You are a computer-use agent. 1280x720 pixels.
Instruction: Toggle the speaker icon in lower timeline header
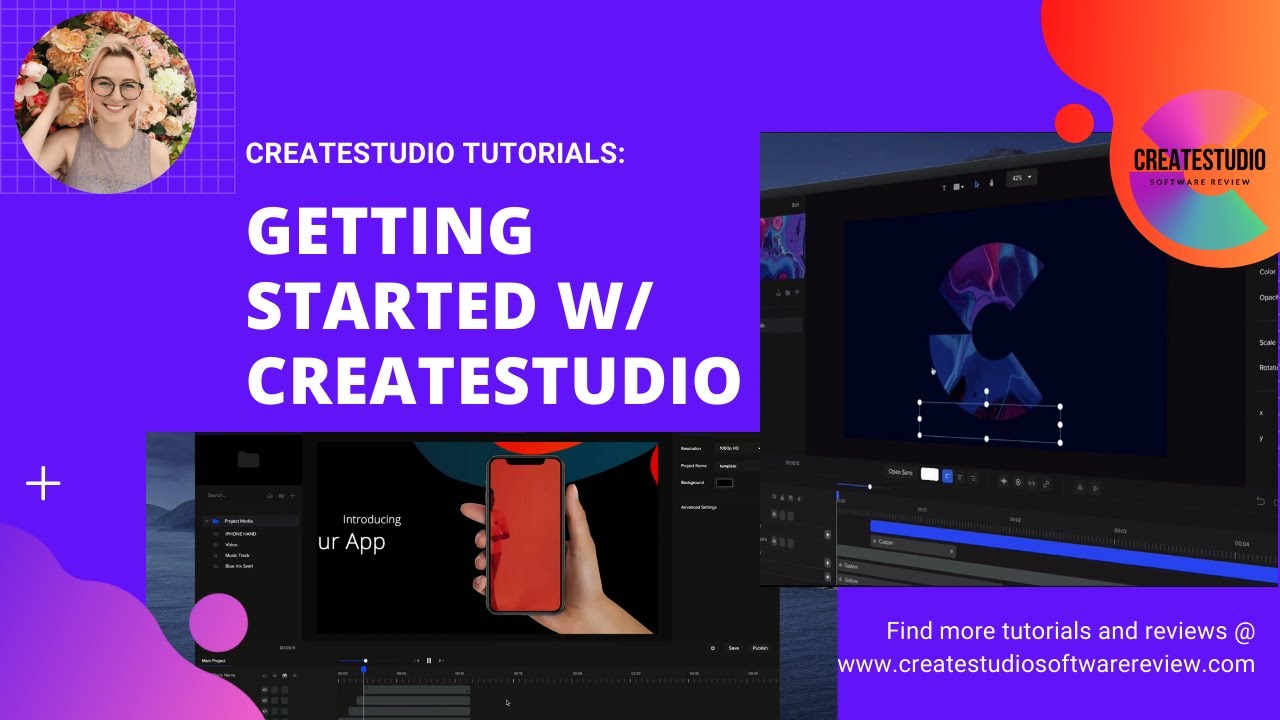coord(295,675)
